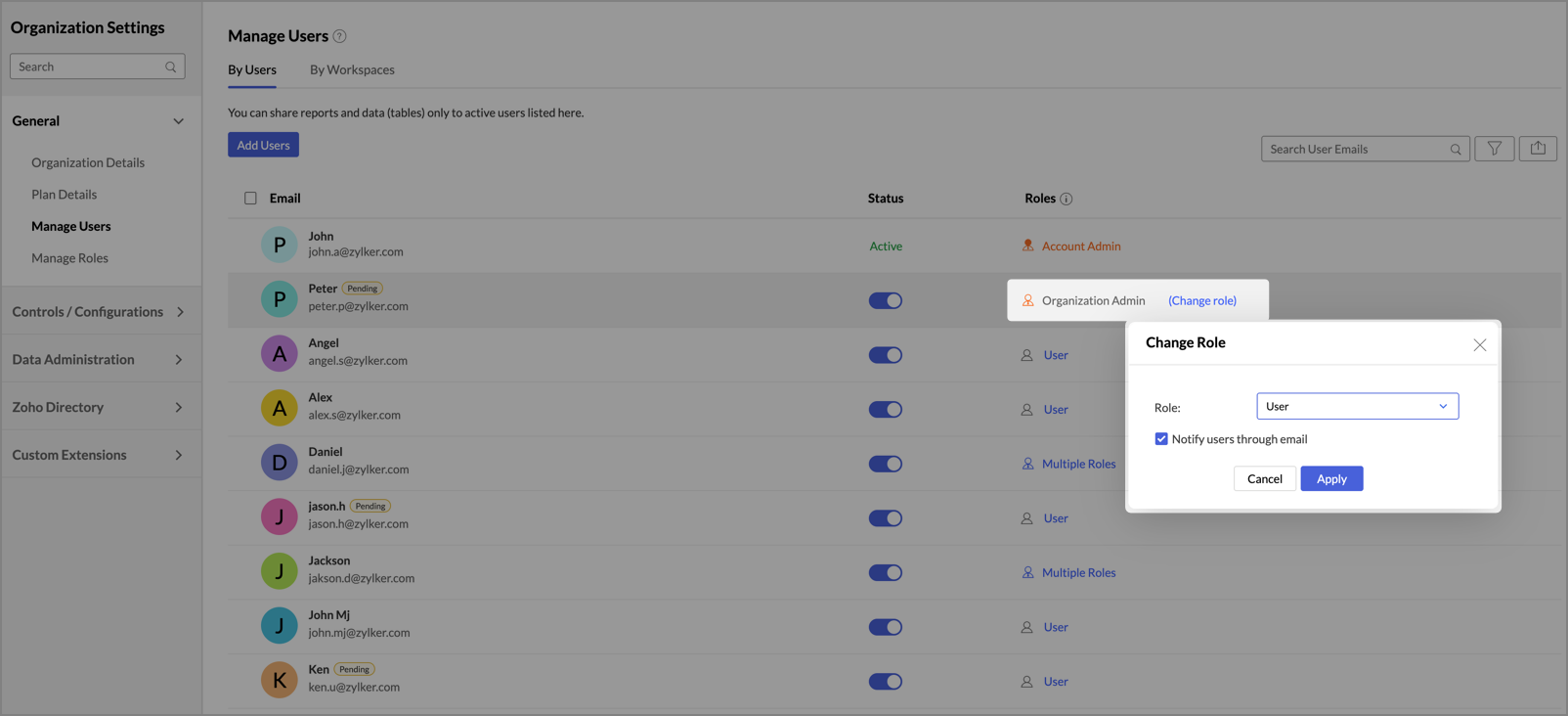Uncheck Notify users through email
Screen dimensions: 1568x716
tap(1161, 439)
